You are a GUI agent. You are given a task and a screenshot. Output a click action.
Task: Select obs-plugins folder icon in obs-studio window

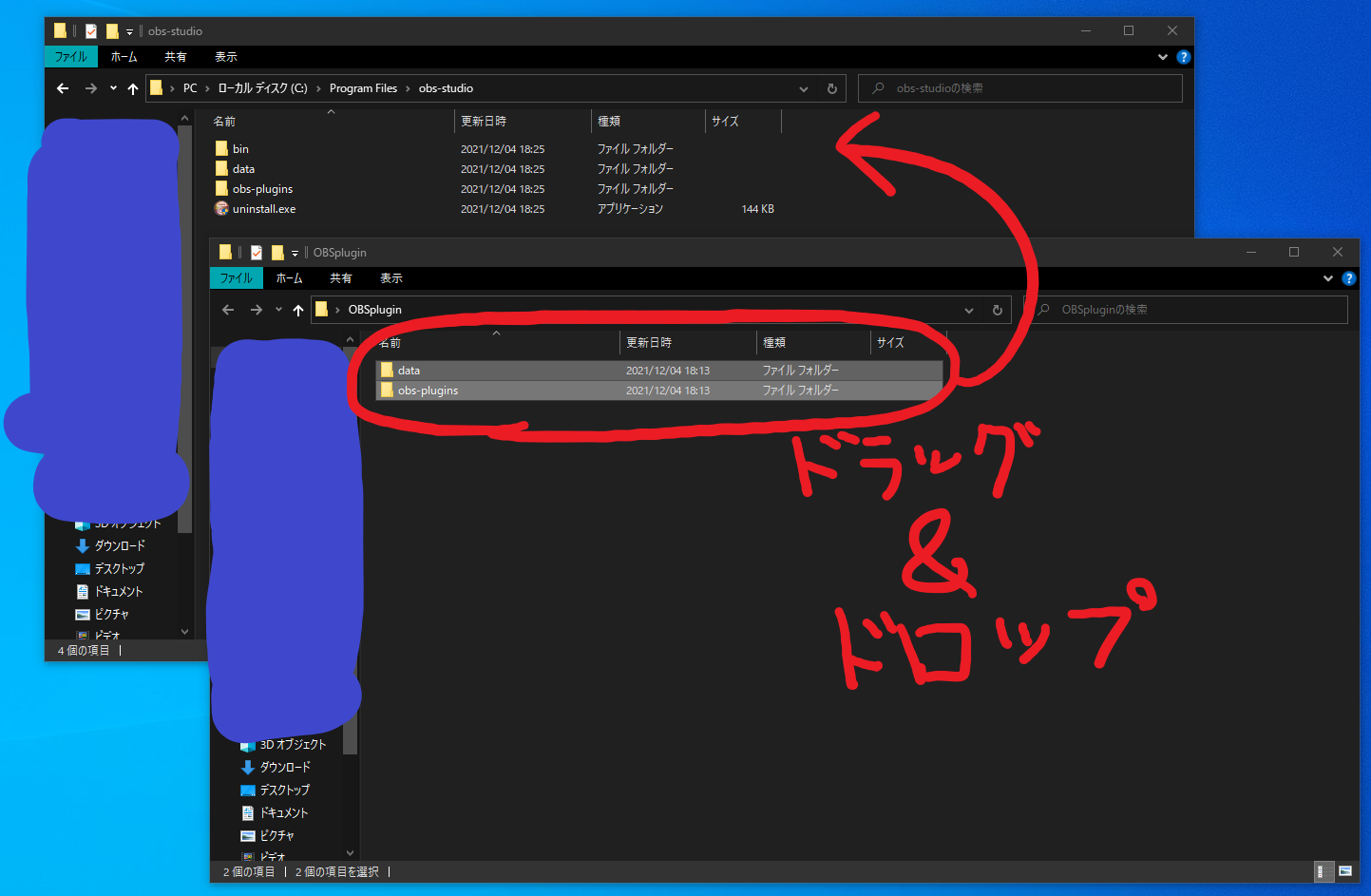(x=221, y=189)
